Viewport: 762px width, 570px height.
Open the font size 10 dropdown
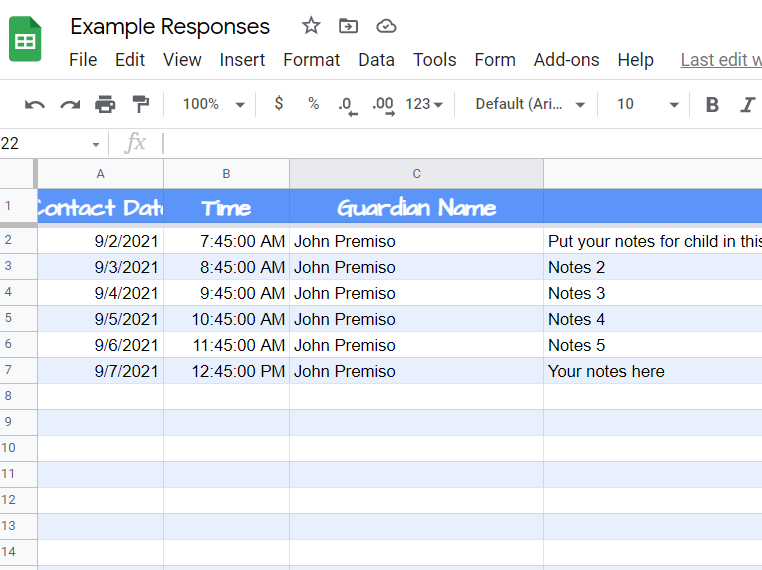click(x=647, y=104)
